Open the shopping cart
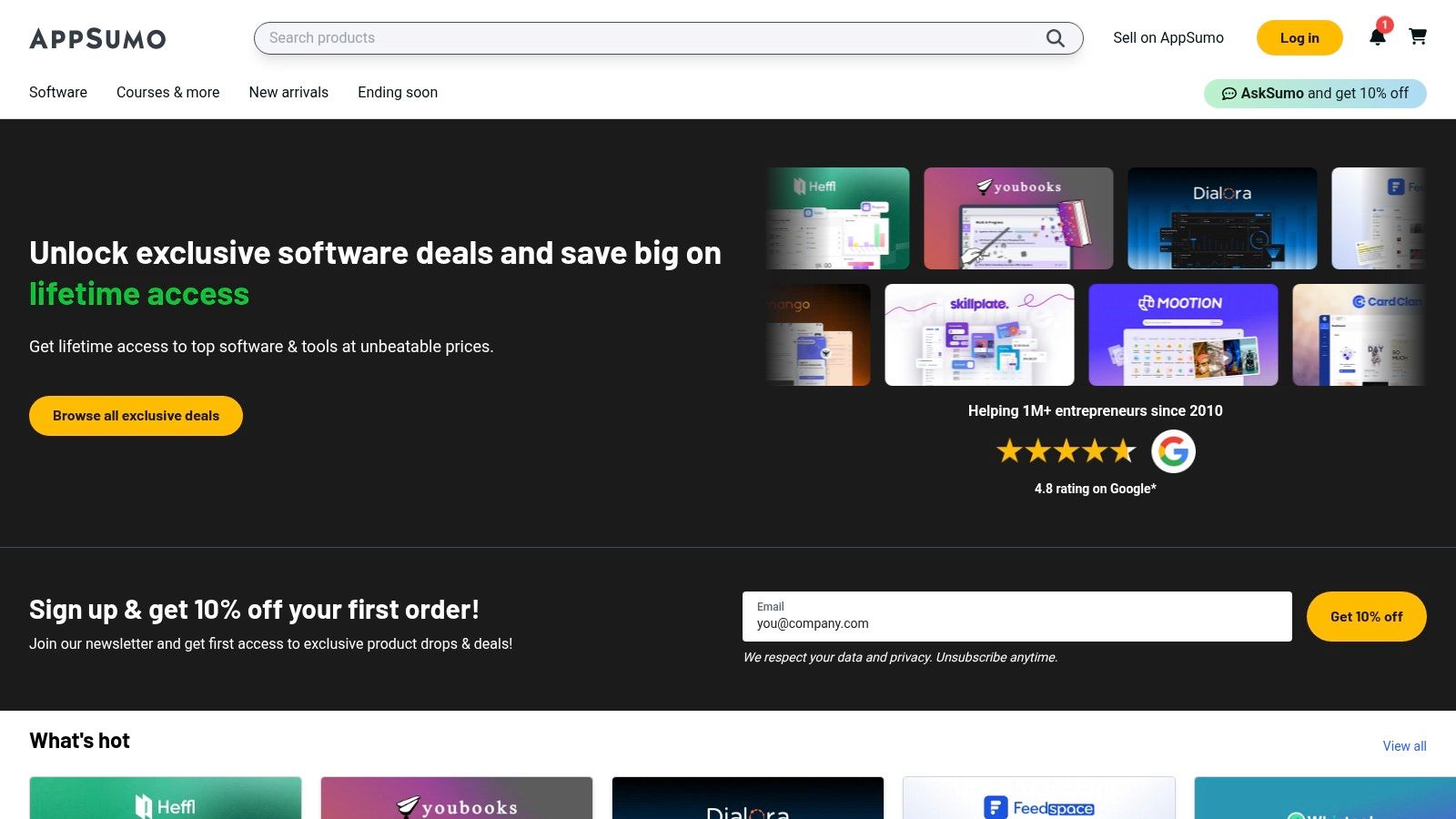 pyautogui.click(x=1418, y=36)
